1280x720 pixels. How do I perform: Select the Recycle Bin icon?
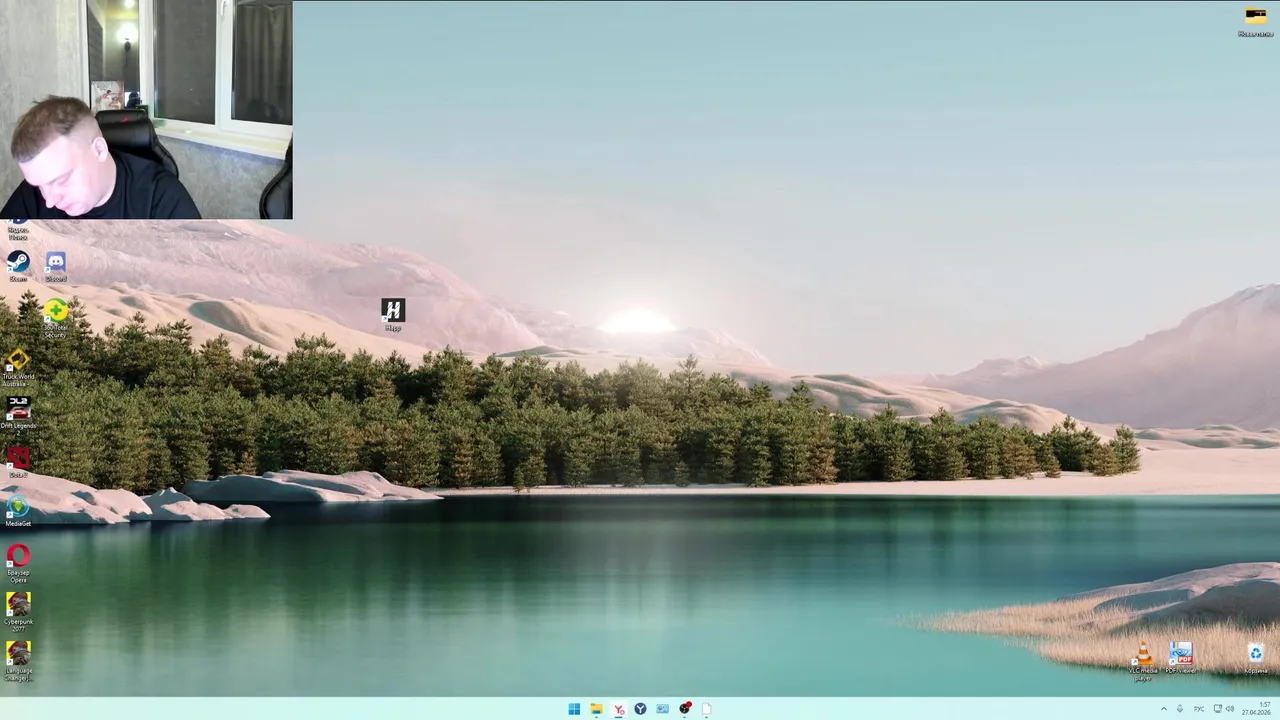(1256, 659)
